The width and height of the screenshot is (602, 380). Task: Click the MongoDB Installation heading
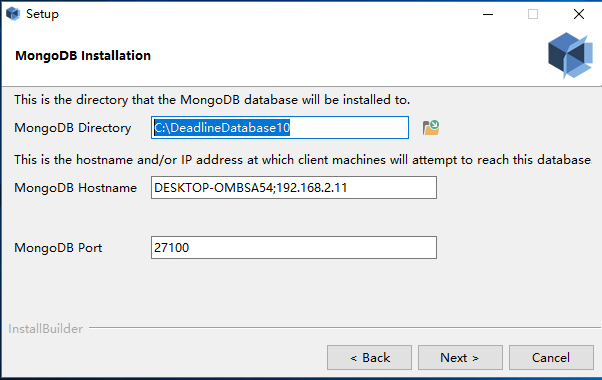83,56
